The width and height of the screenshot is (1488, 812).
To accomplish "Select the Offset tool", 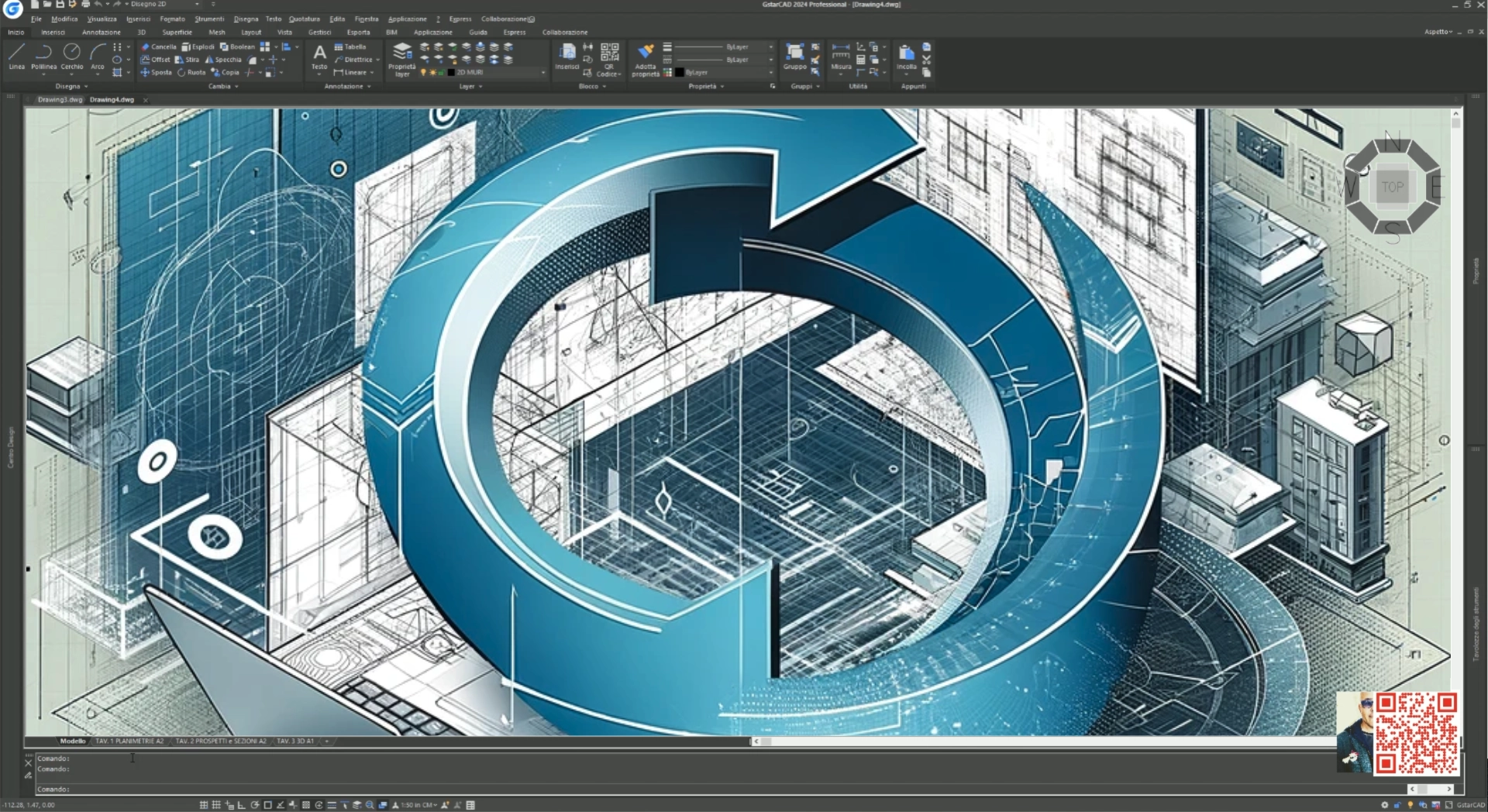I will [x=155, y=60].
